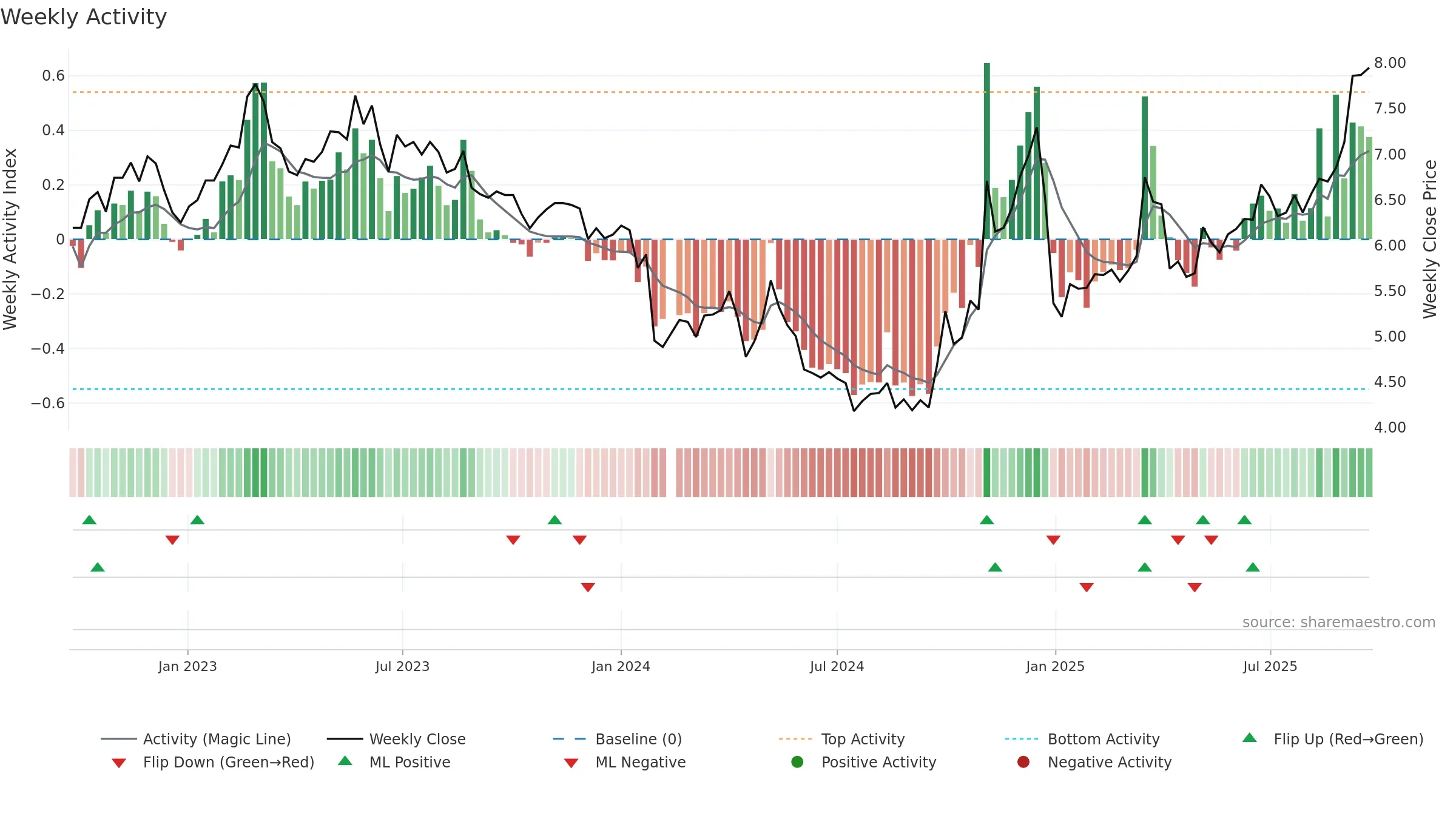Viewport: 1456px width, 819px height.
Task: Click the 4.00 price axis tick
Action: 1390,428
